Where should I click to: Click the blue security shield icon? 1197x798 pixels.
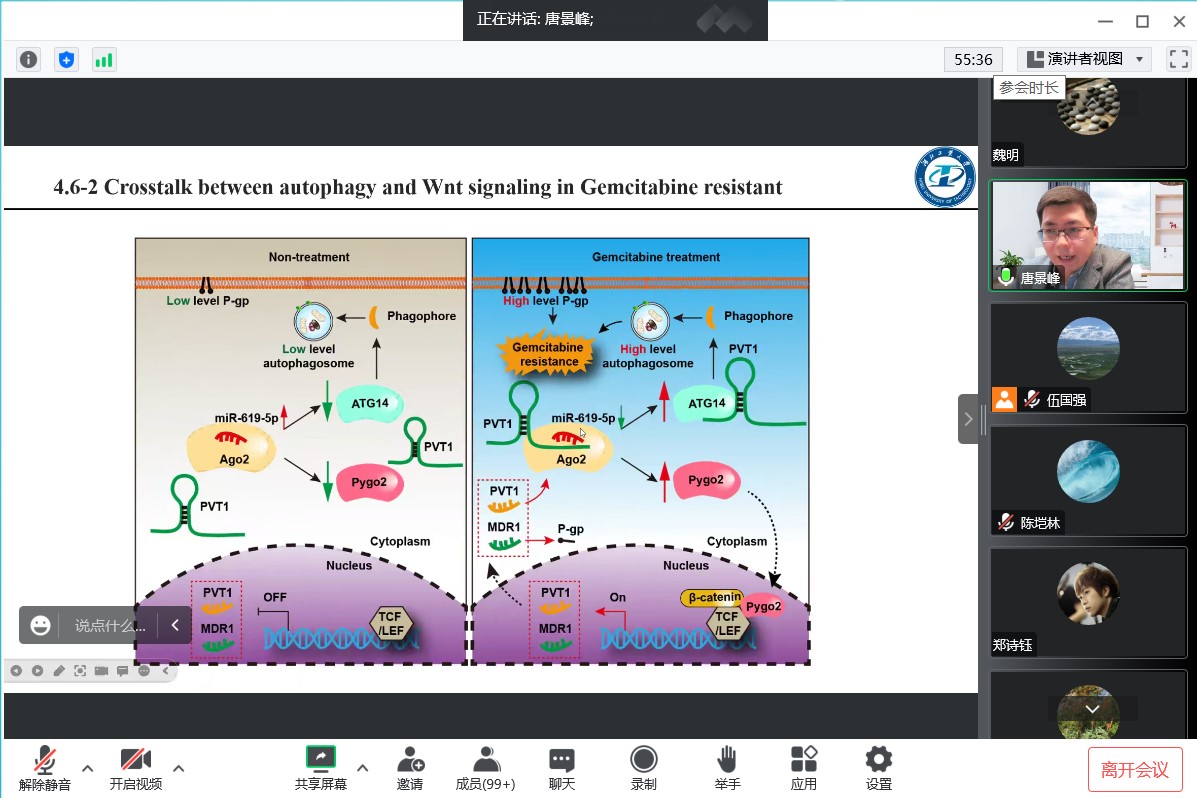click(66, 60)
